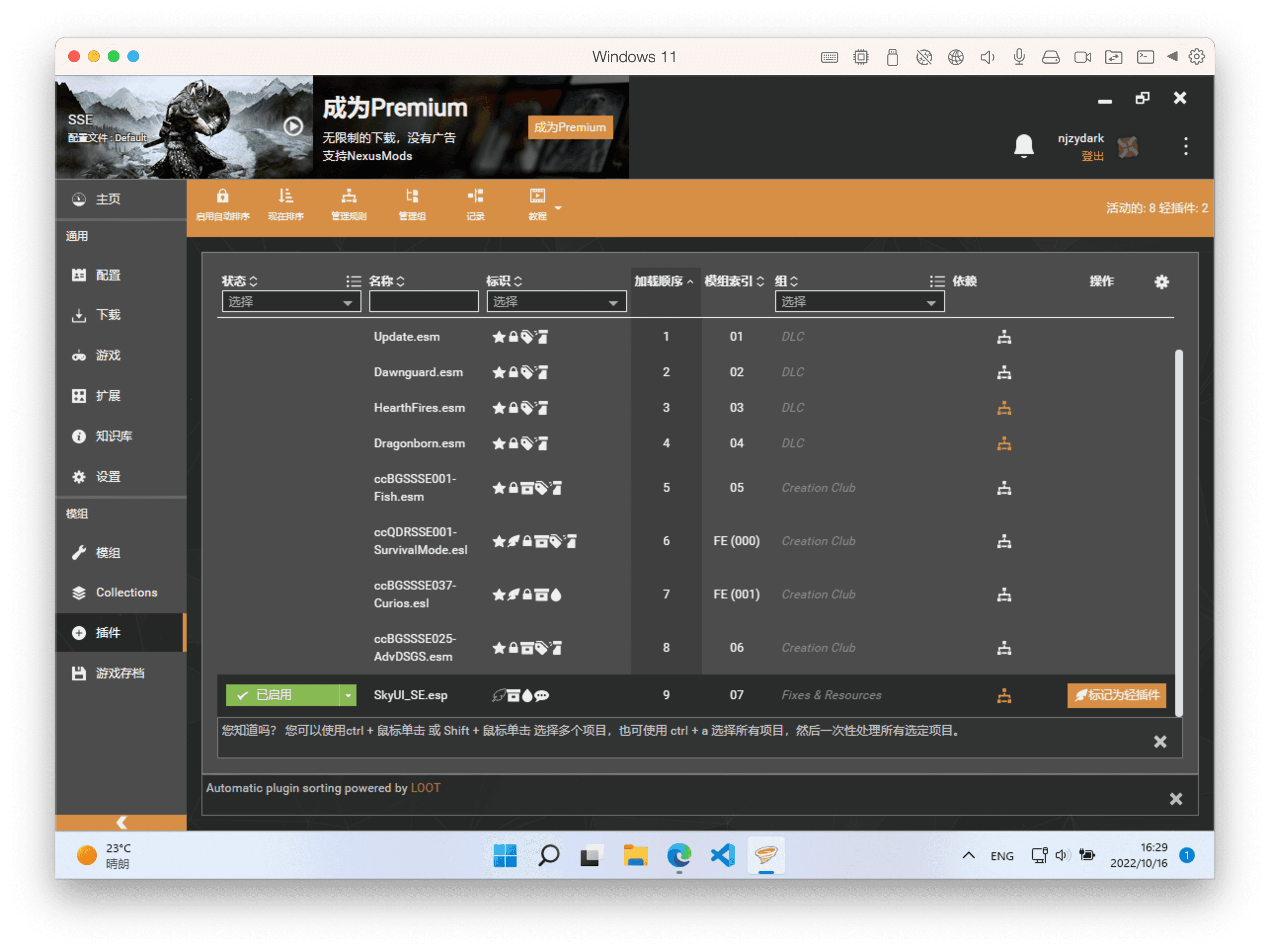Open 配置 profiles in the sidebar

[121, 275]
